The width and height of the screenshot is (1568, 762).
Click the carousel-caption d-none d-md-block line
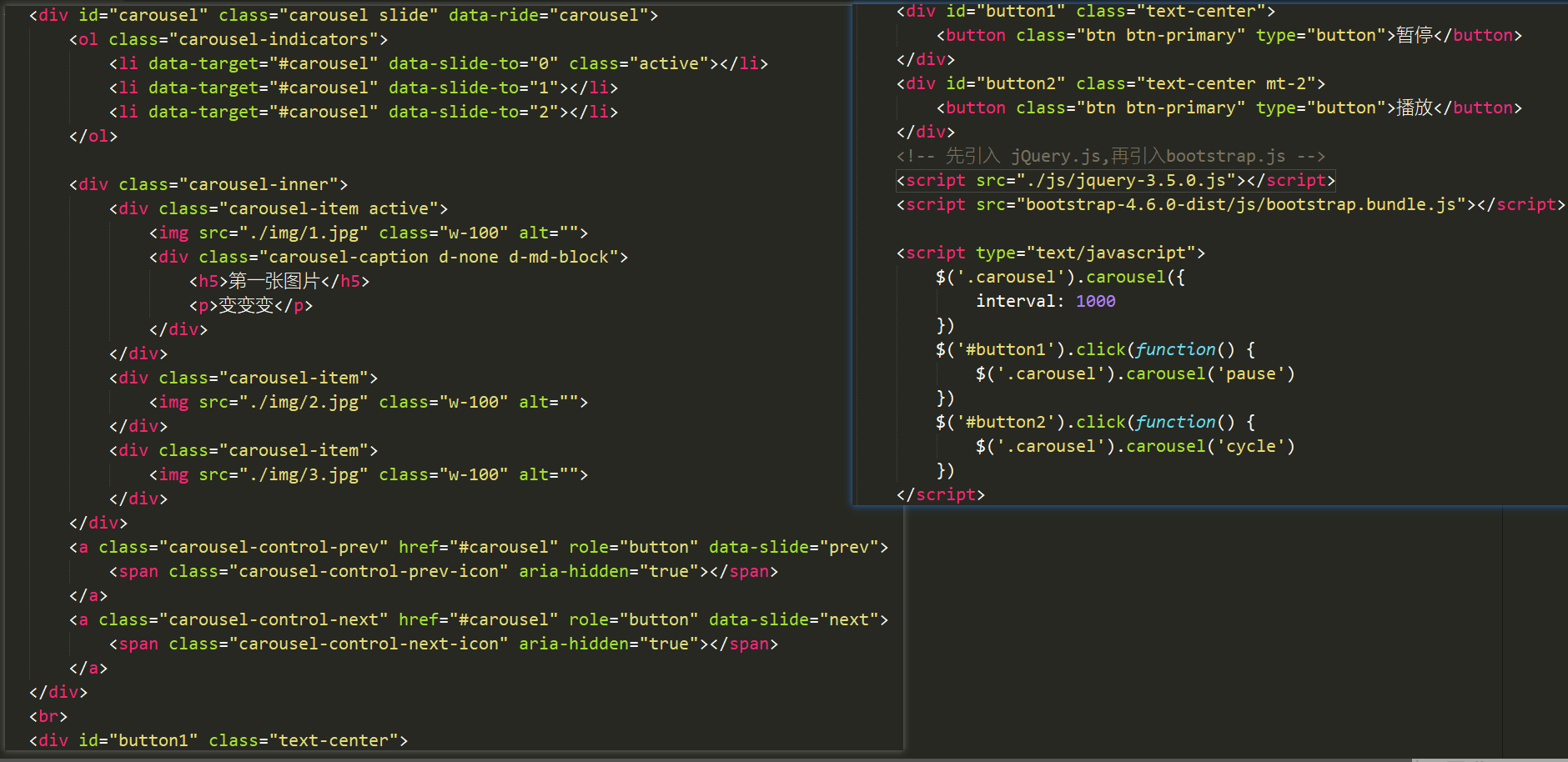coord(389,257)
